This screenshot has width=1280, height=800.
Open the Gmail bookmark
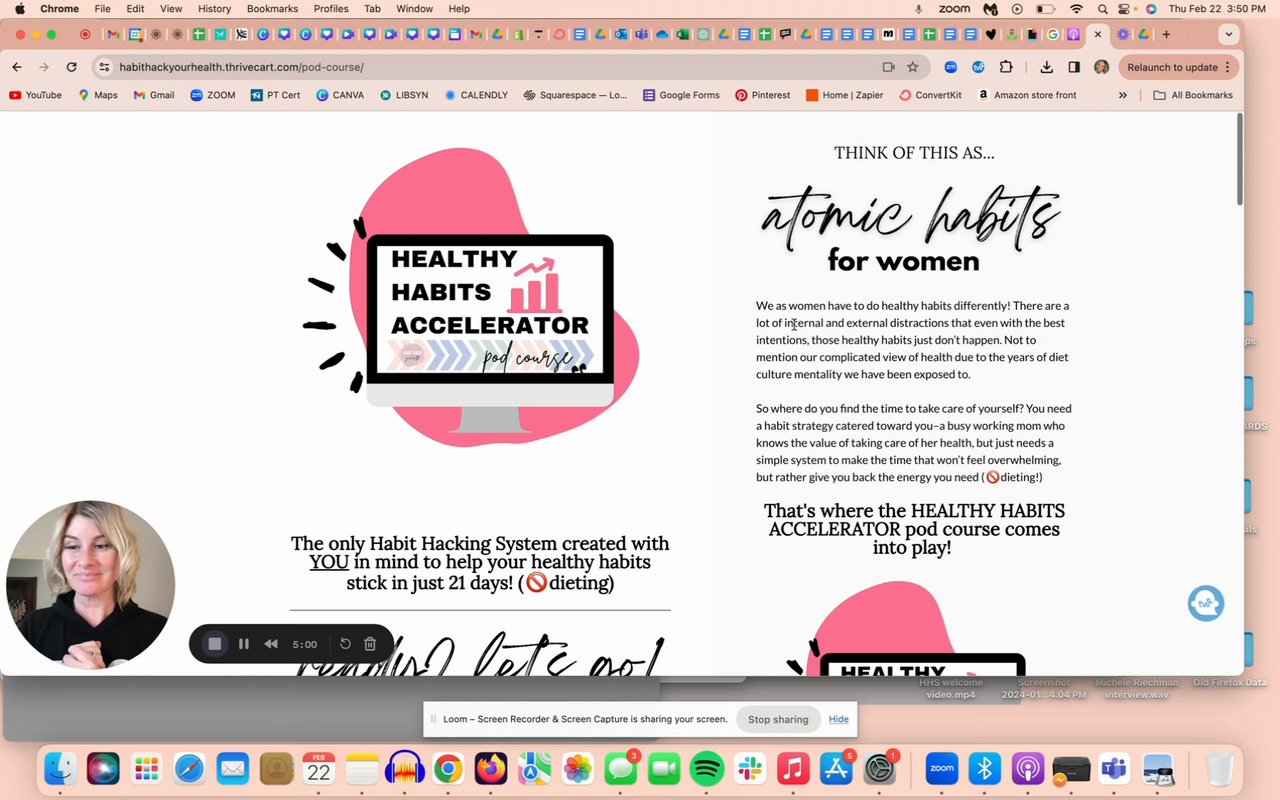153,95
